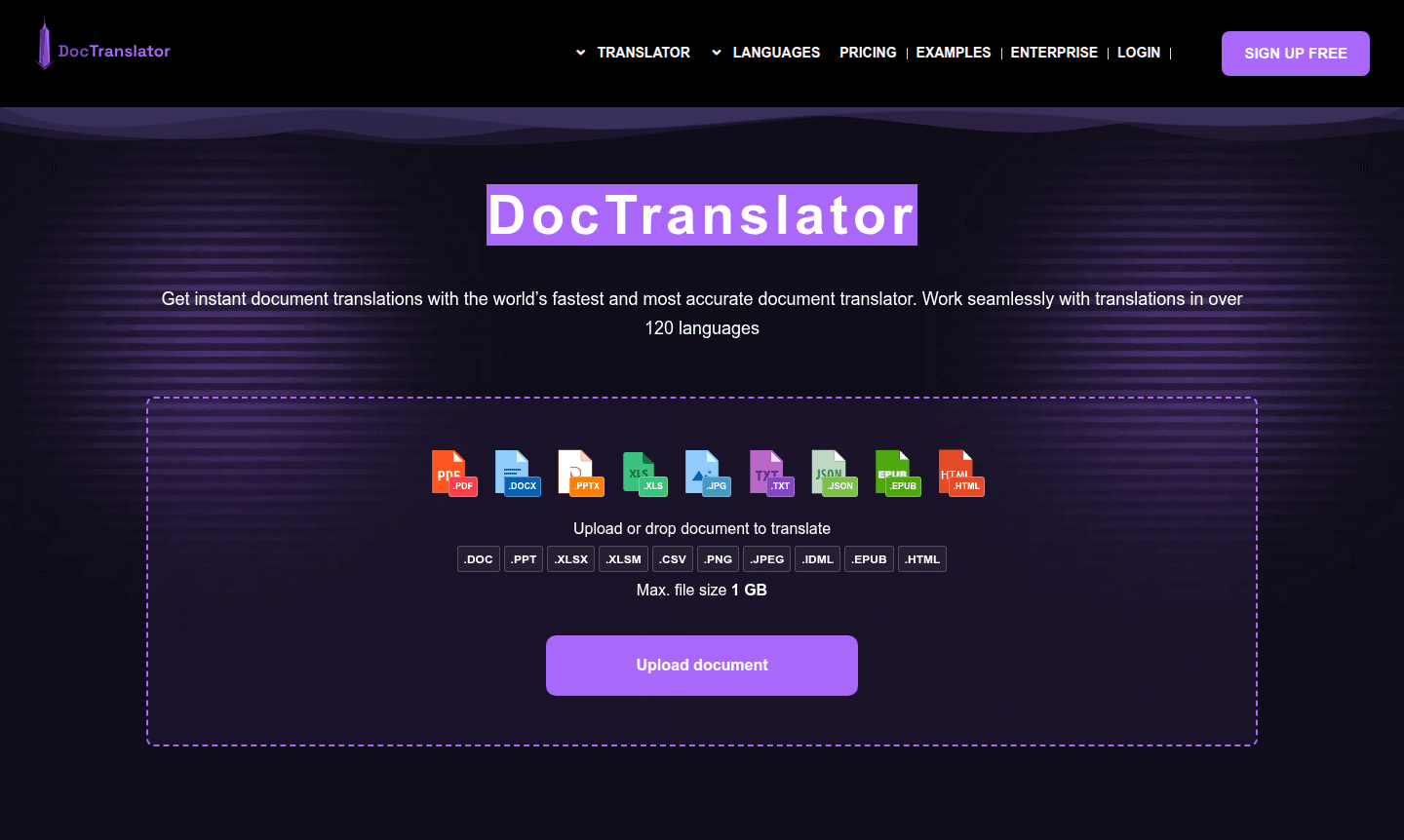Screen dimensions: 1404x840
Task: Expand the TRANSLATOR dropdown menu
Action: [644, 53]
